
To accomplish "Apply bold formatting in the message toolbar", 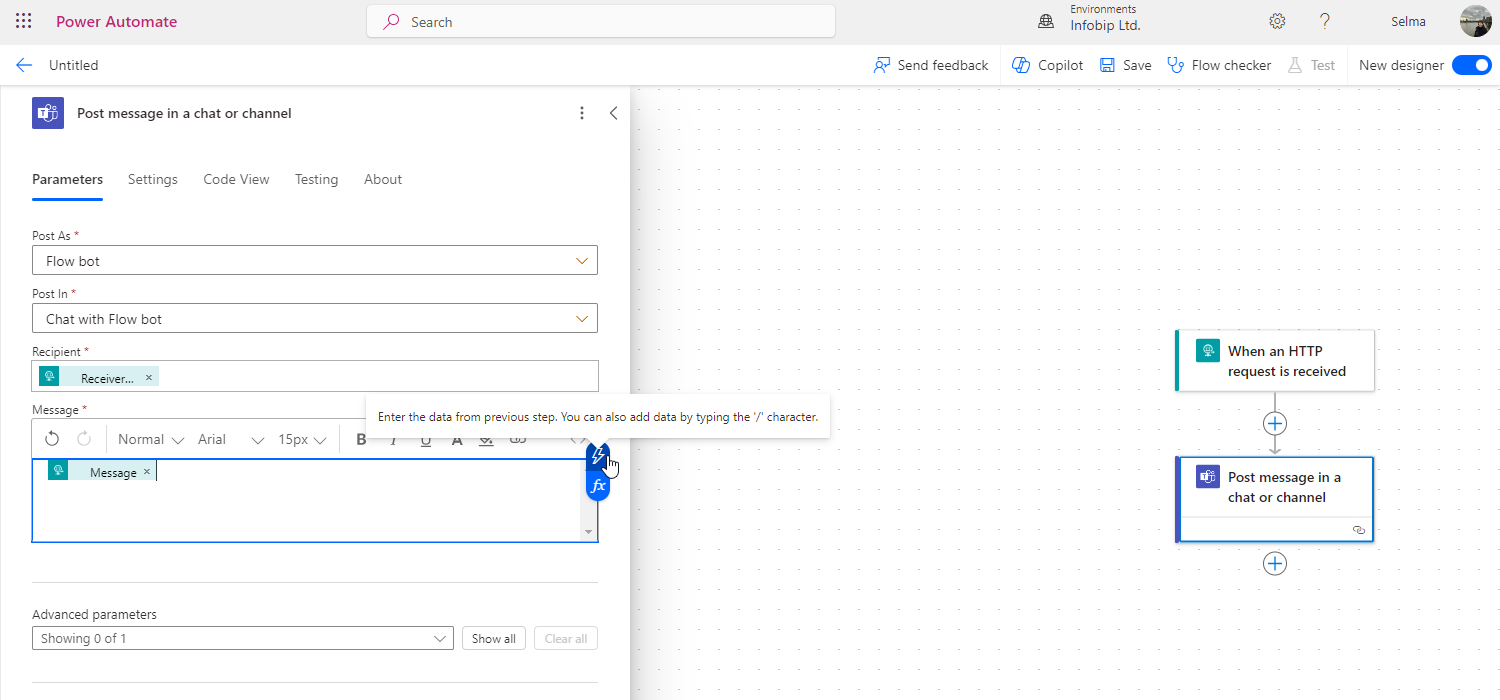I will click(361, 438).
